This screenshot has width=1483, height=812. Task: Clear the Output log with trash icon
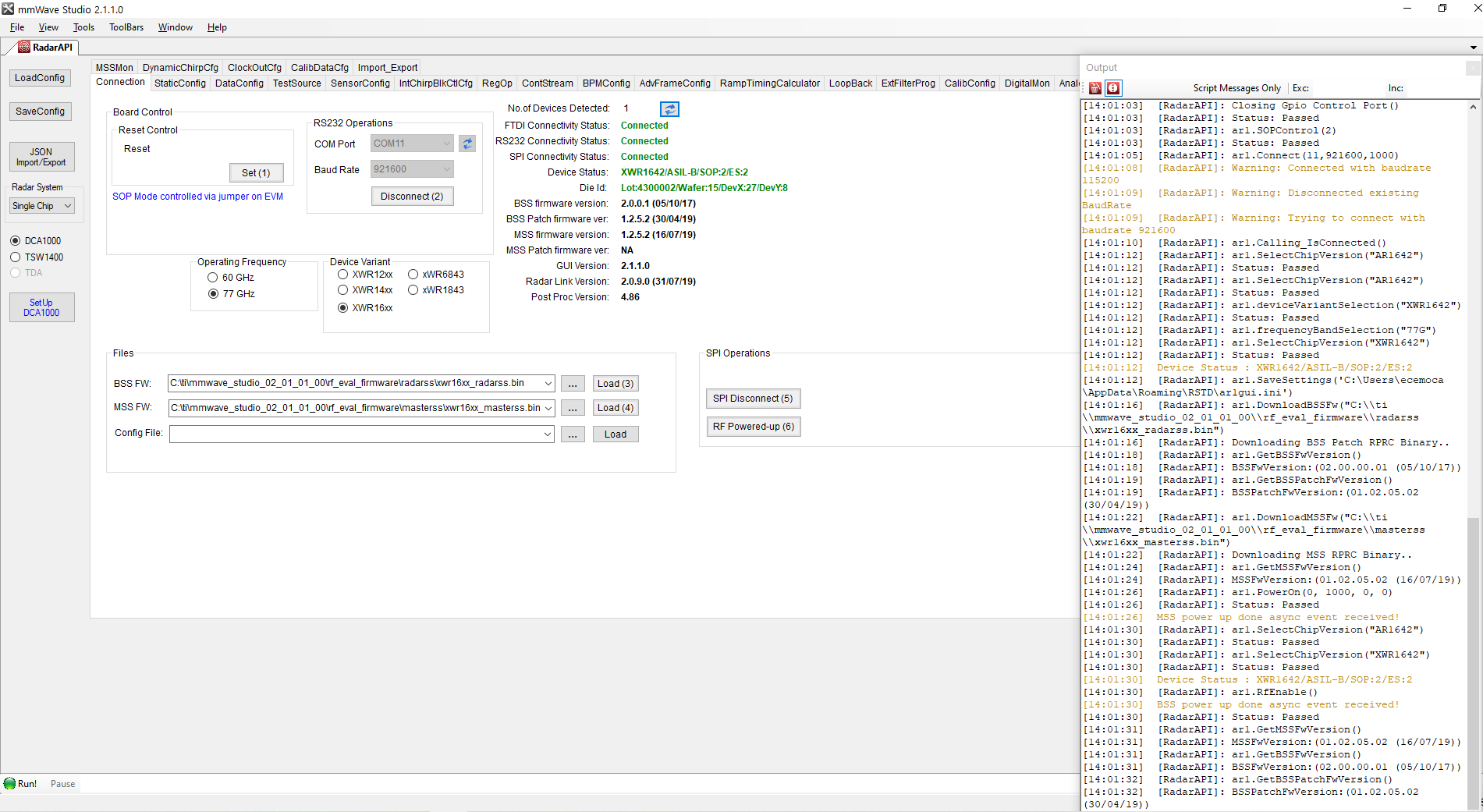click(1095, 88)
